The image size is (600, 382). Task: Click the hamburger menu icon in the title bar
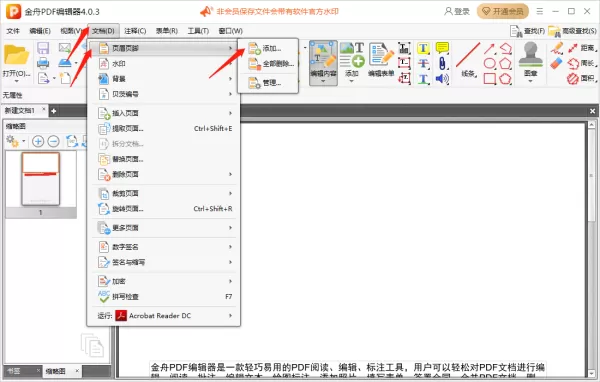pyautogui.click(x=540, y=11)
